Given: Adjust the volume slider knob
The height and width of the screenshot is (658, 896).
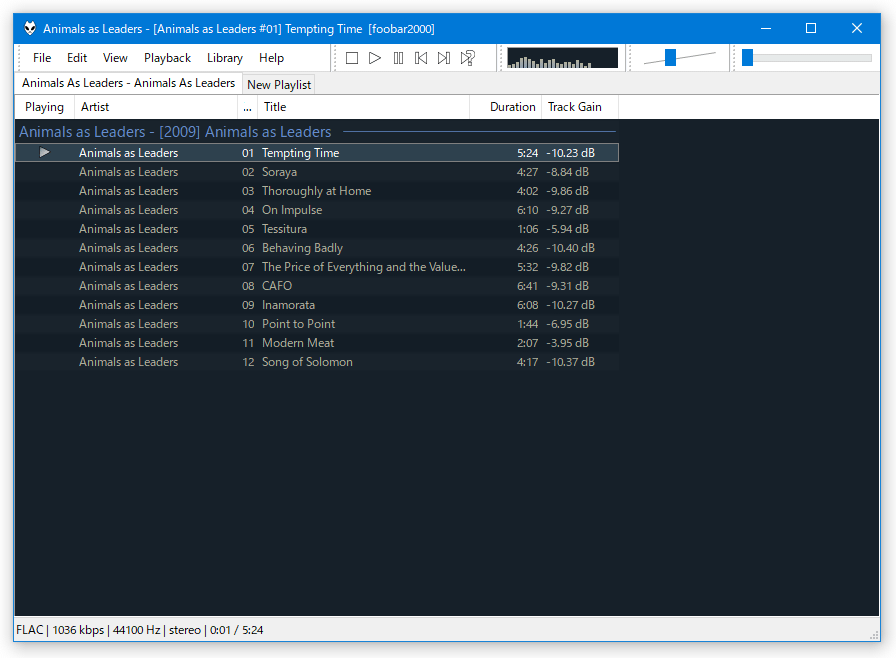Looking at the screenshot, I should pos(670,57).
